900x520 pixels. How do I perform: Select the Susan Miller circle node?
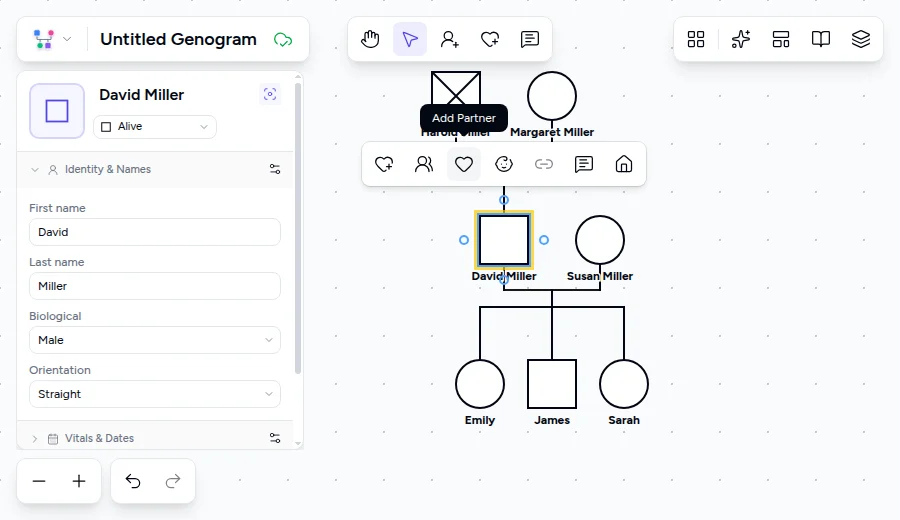[x=600, y=240]
